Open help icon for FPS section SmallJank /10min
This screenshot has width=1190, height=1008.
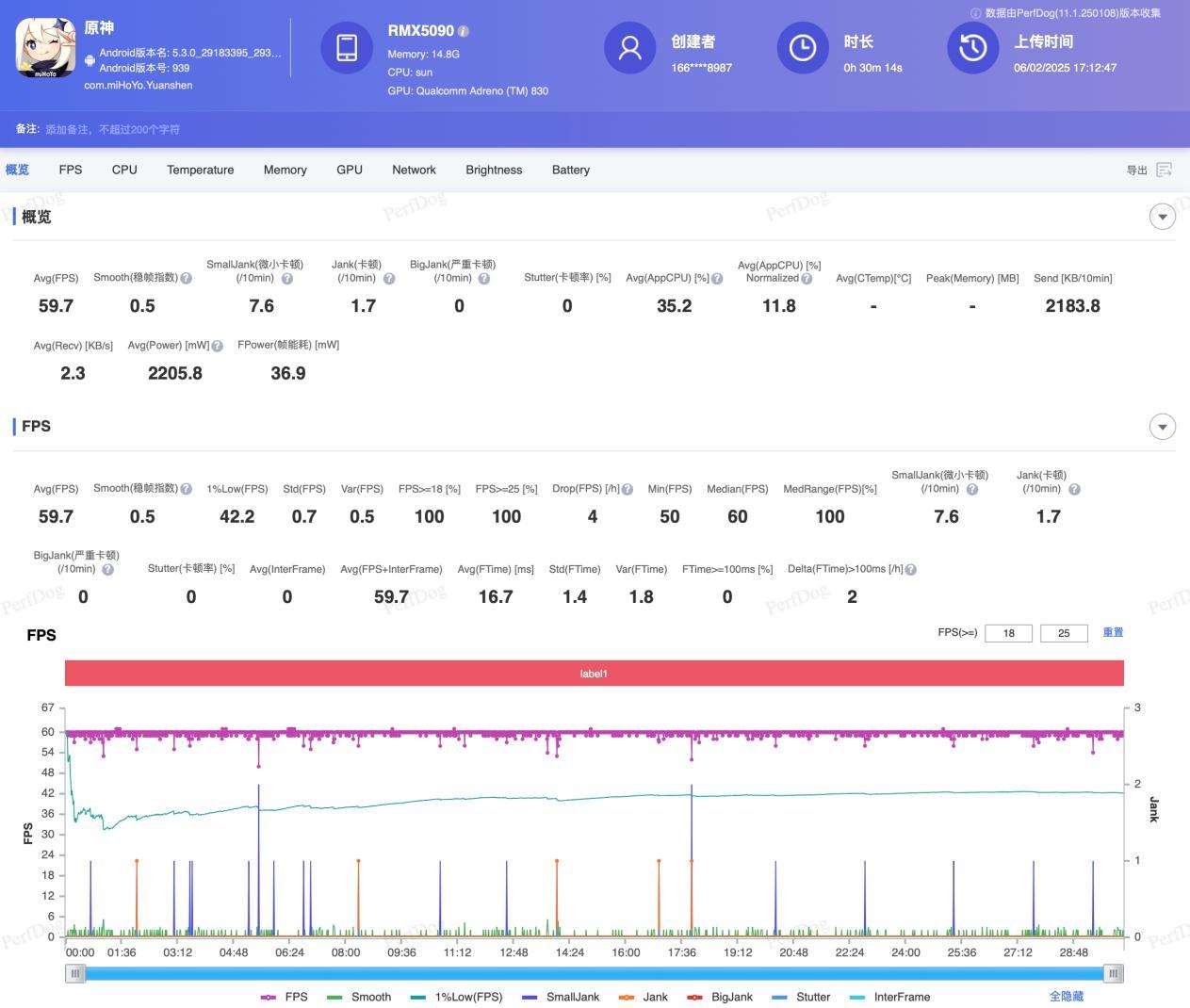click(972, 490)
